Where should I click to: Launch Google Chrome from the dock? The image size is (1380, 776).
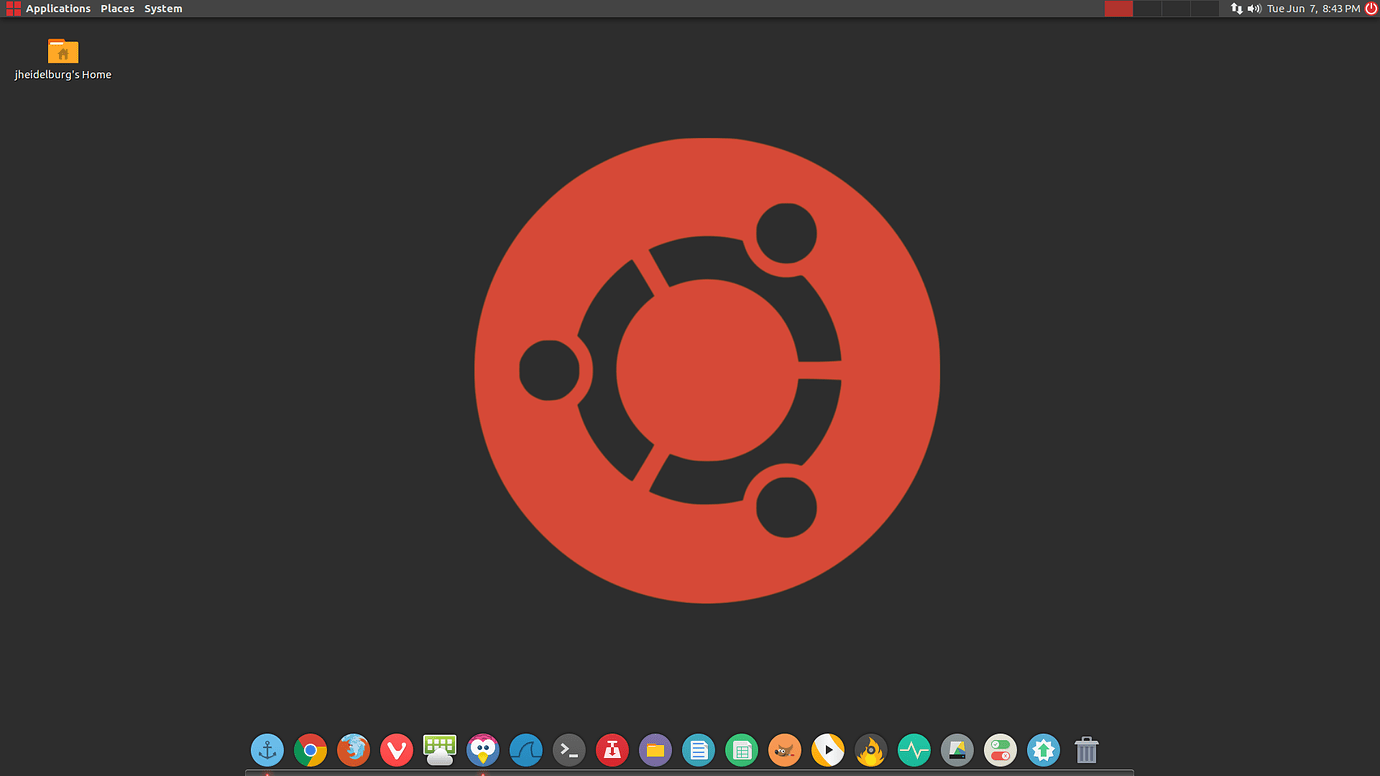pyautogui.click(x=310, y=749)
